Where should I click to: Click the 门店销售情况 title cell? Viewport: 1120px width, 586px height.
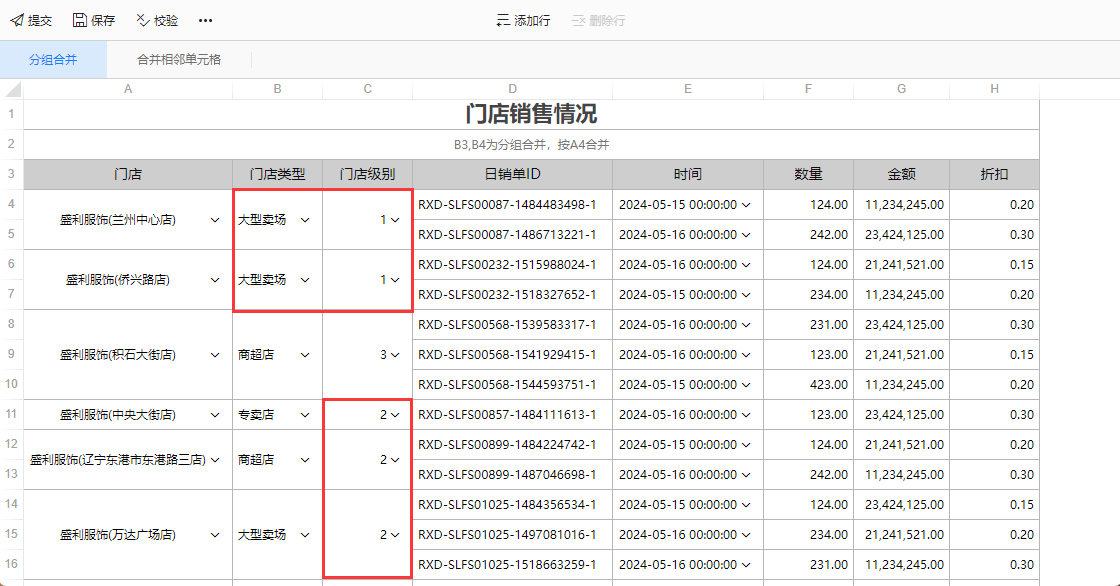pyautogui.click(x=530, y=110)
